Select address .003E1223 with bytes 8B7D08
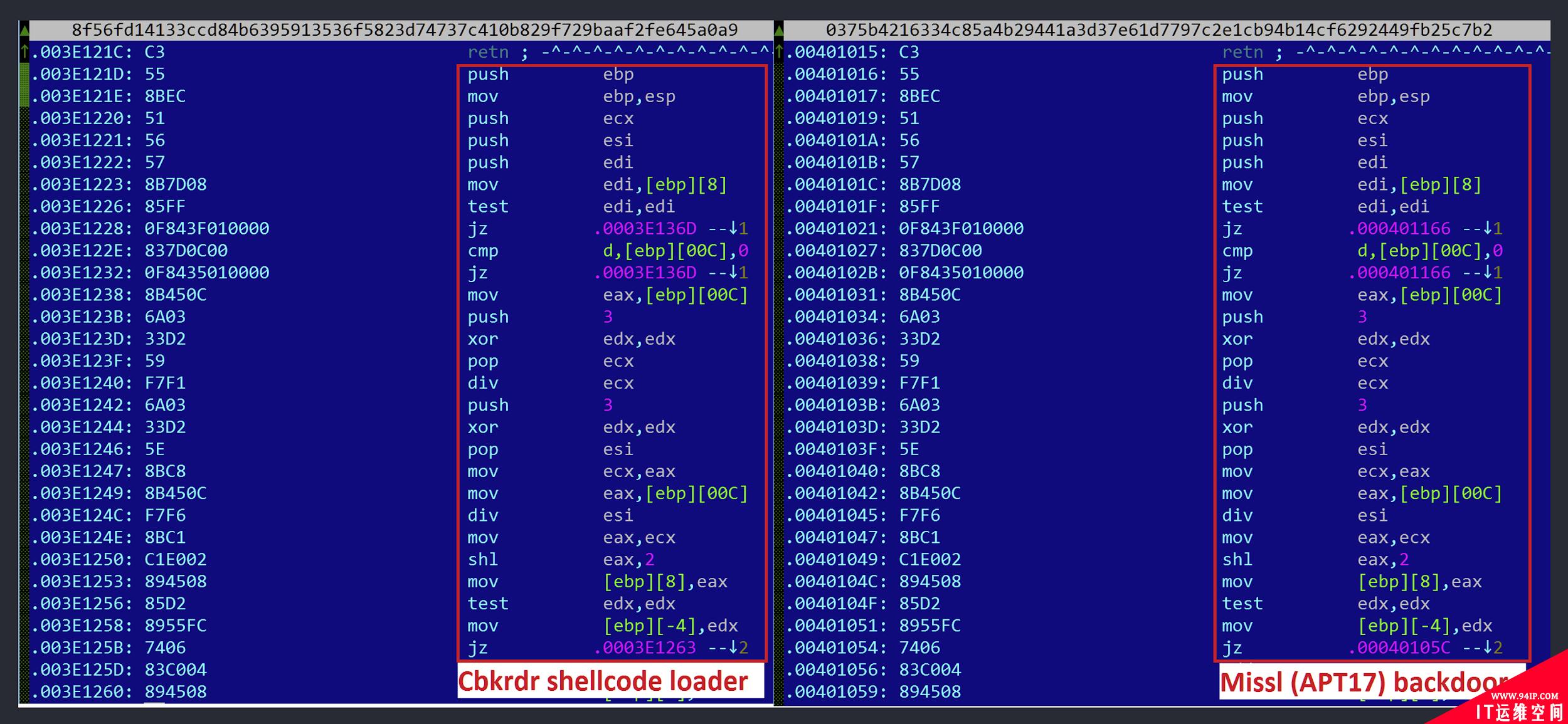This screenshot has height=724, width=1568. (x=82, y=184)
